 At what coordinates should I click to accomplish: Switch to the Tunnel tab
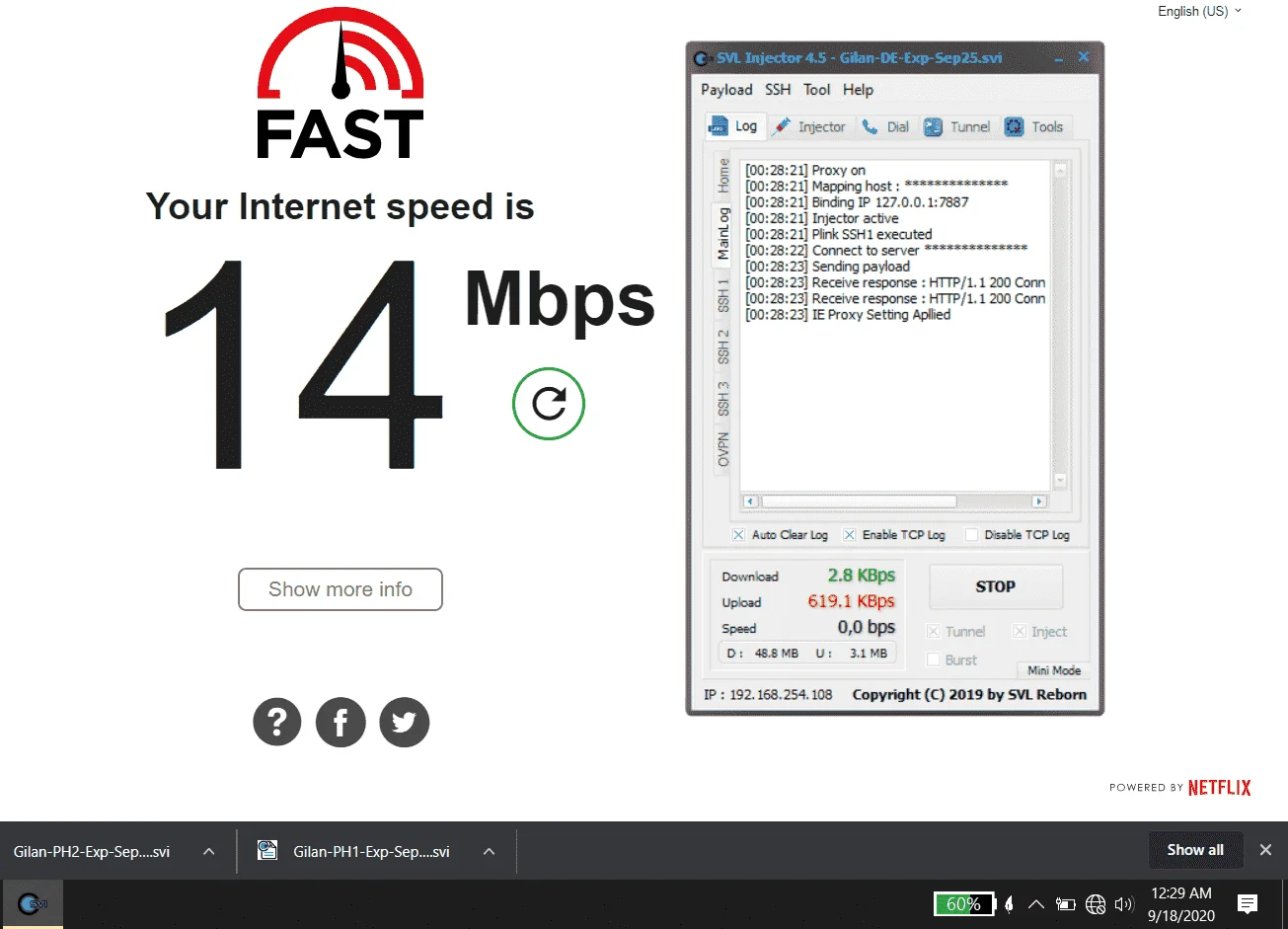click(958, 126)
